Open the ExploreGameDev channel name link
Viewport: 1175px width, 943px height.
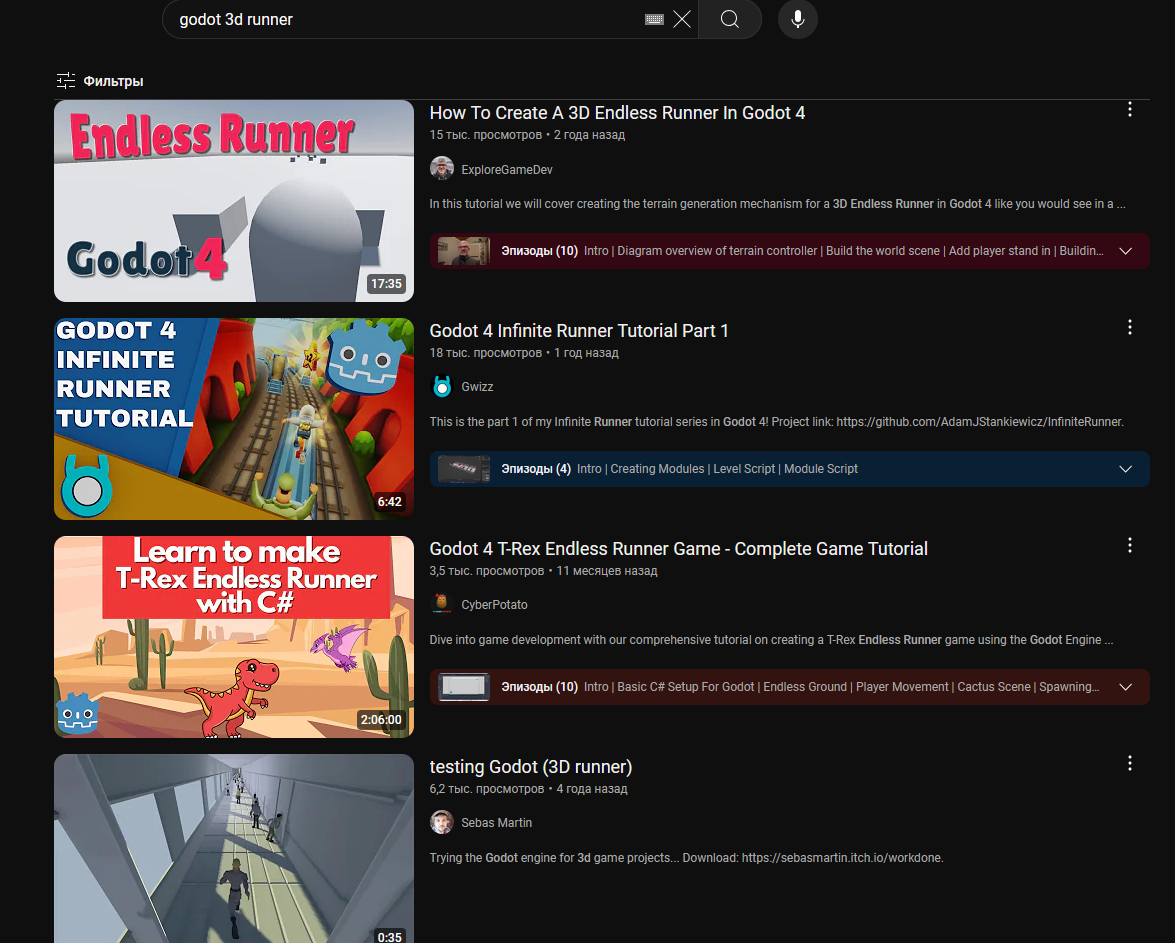tap(507, 170)
